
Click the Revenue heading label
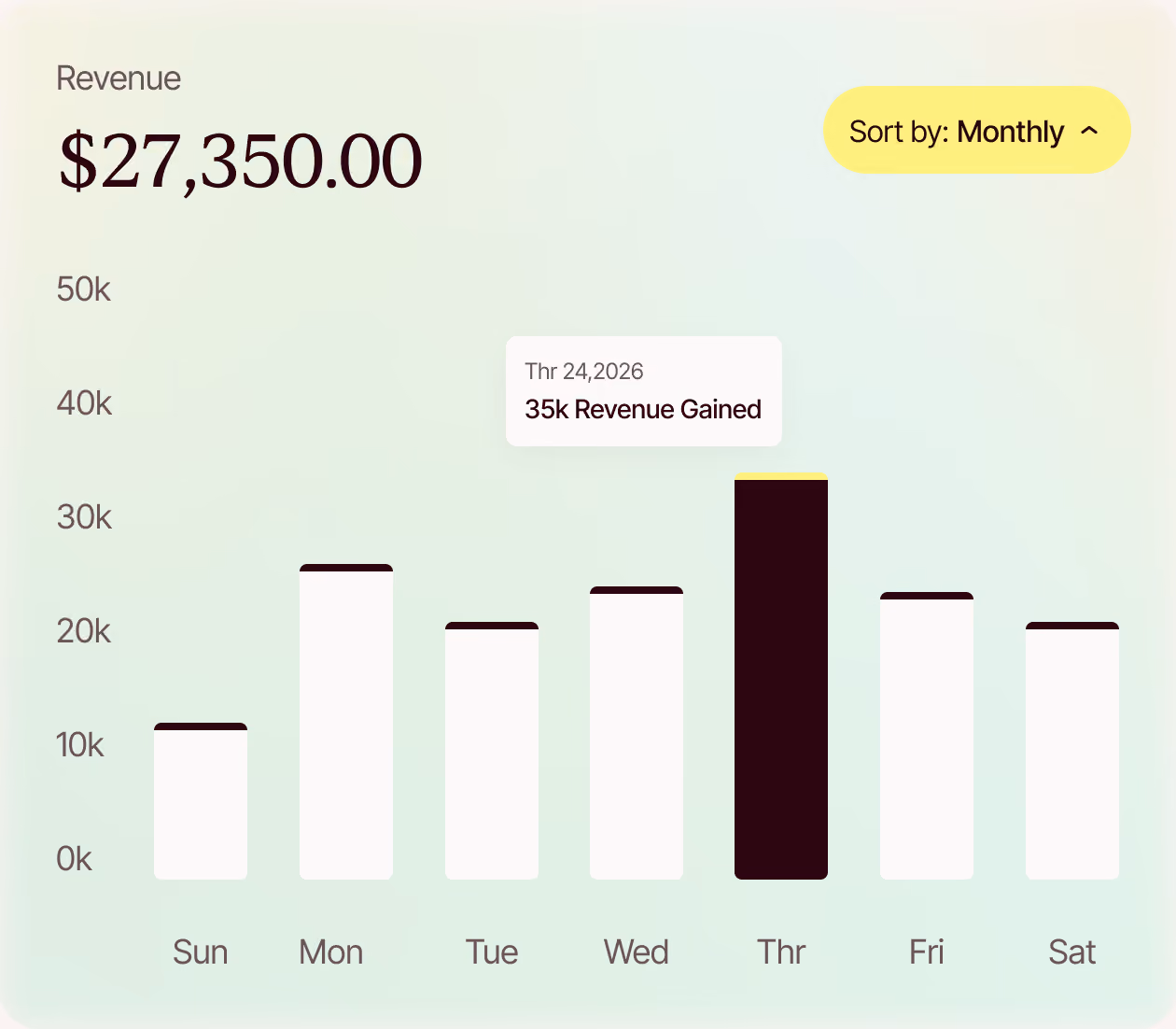pyautogui.click(x=119, y=78)
